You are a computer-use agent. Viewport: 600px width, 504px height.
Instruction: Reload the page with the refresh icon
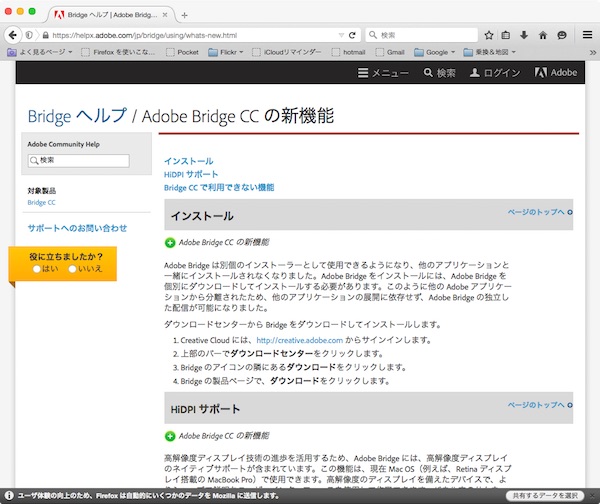click(352, 34)
